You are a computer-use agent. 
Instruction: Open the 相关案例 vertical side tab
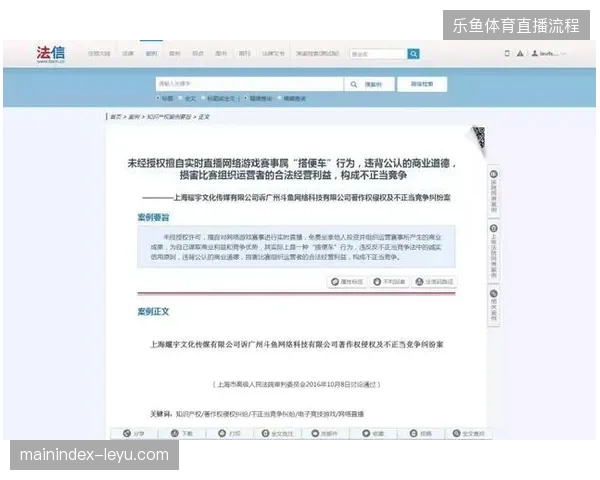tap(494, 305)
